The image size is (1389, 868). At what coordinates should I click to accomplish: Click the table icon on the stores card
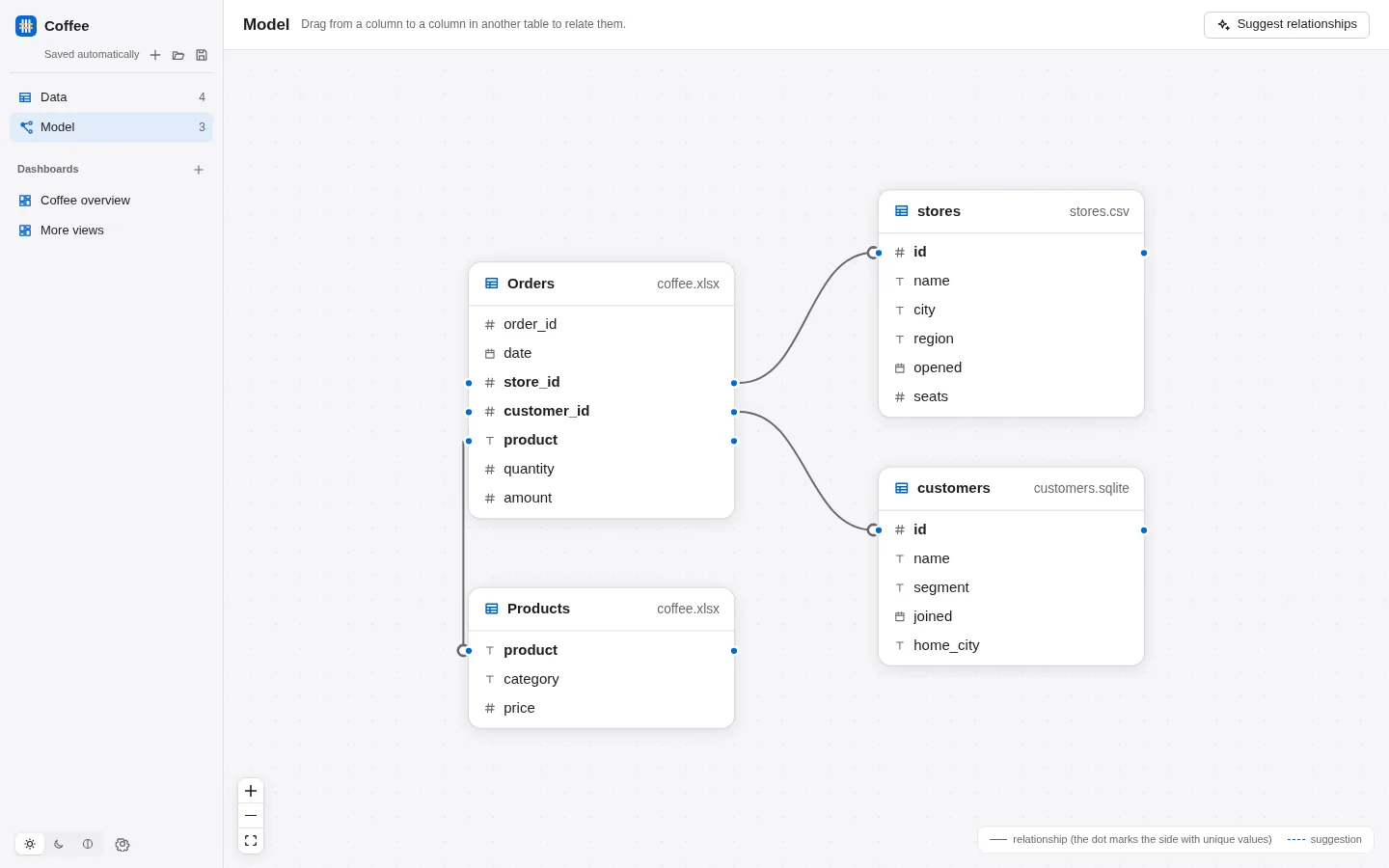click(x=902, y=211)
